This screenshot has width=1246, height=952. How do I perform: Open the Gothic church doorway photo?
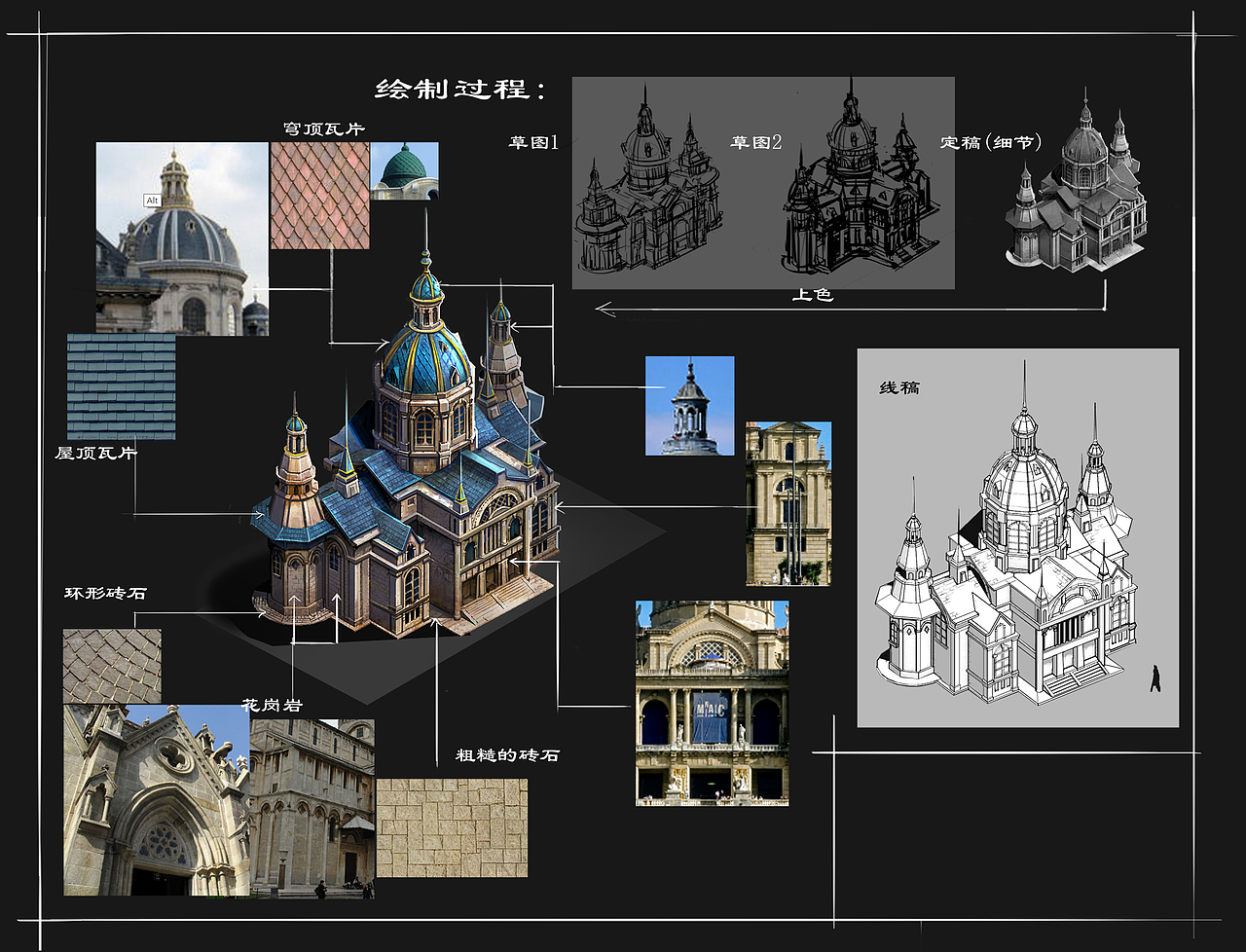[x=157, y=800]
